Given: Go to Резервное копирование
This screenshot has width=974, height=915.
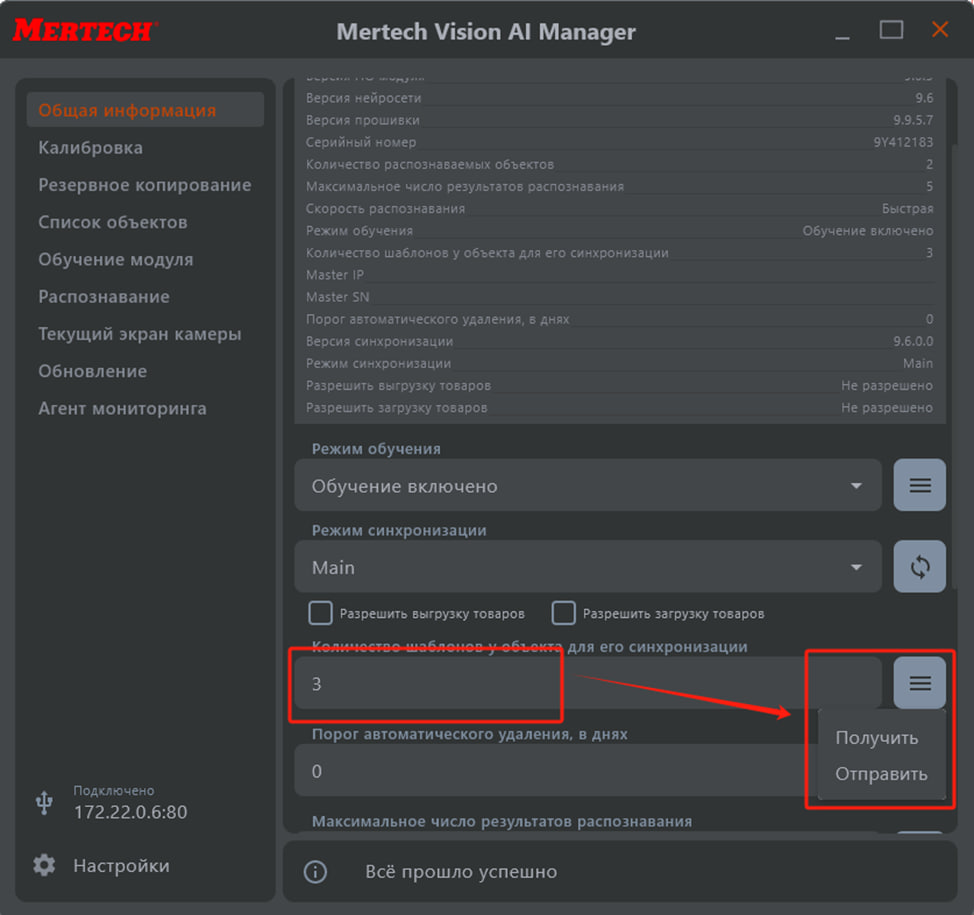Looking at the screenshot, I should 145,185.
